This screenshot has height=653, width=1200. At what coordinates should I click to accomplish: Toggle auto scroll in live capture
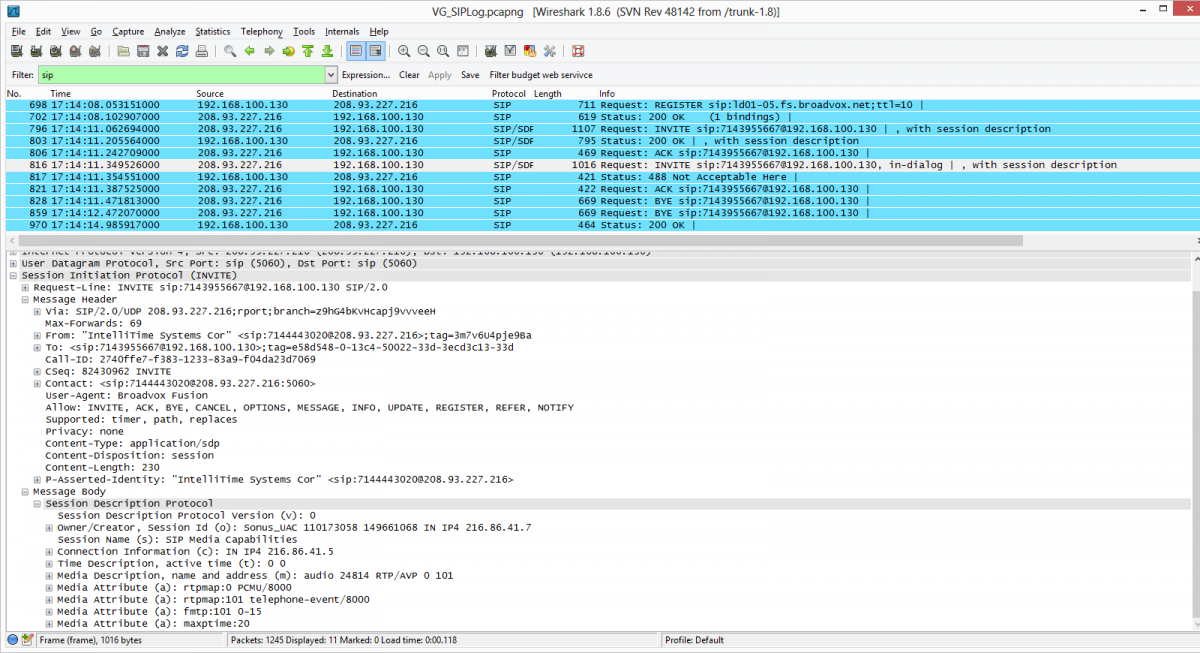point(375,51)
